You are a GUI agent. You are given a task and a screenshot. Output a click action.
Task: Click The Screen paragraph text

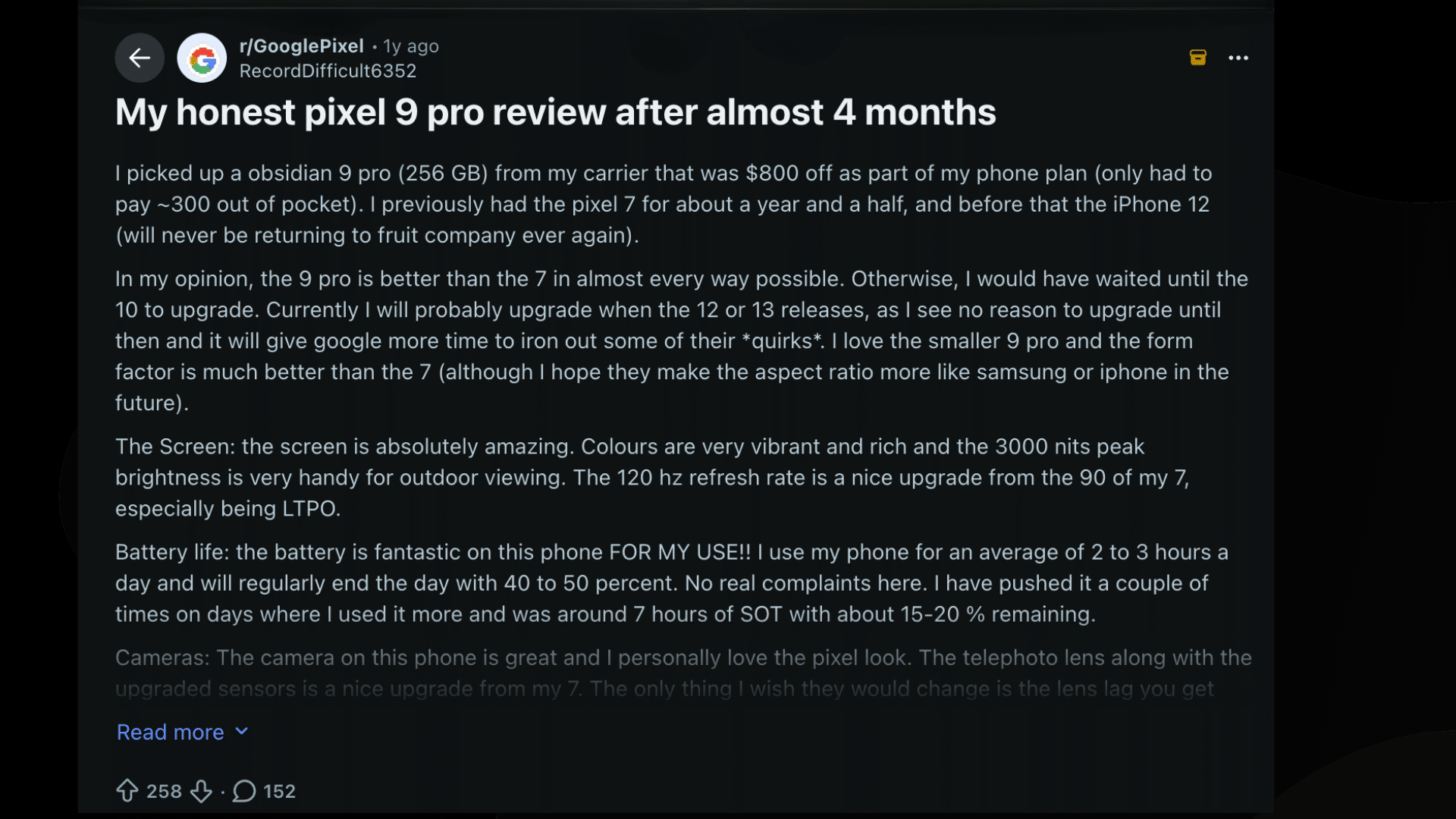point(652,477)
